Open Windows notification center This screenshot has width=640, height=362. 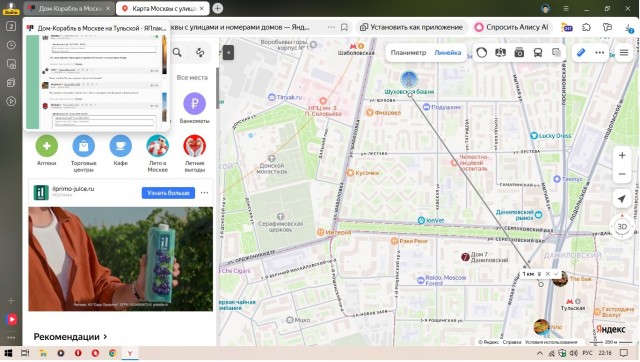coord(624,353)
